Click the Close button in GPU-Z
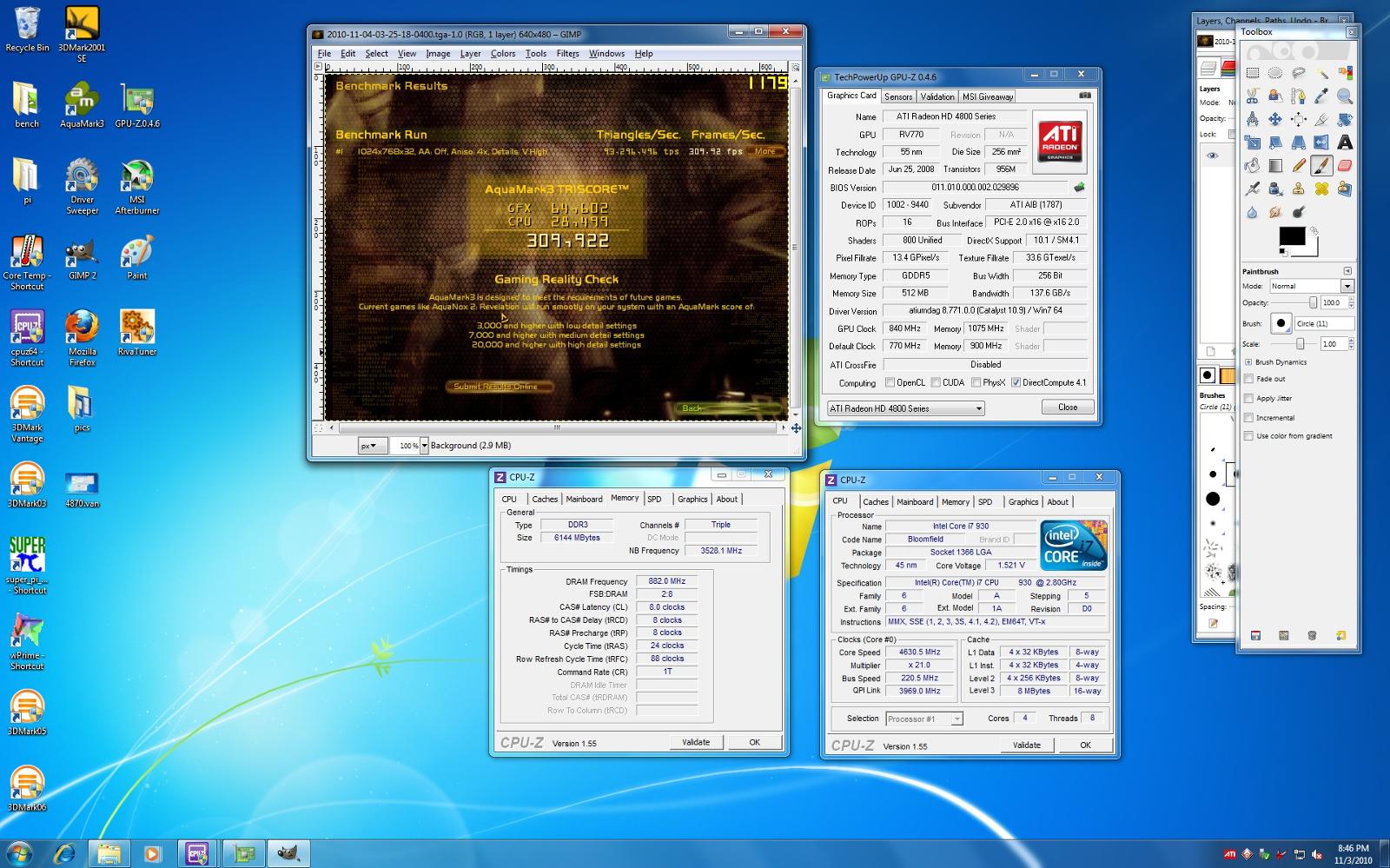1390x868 pixels. coord(1068,407)
